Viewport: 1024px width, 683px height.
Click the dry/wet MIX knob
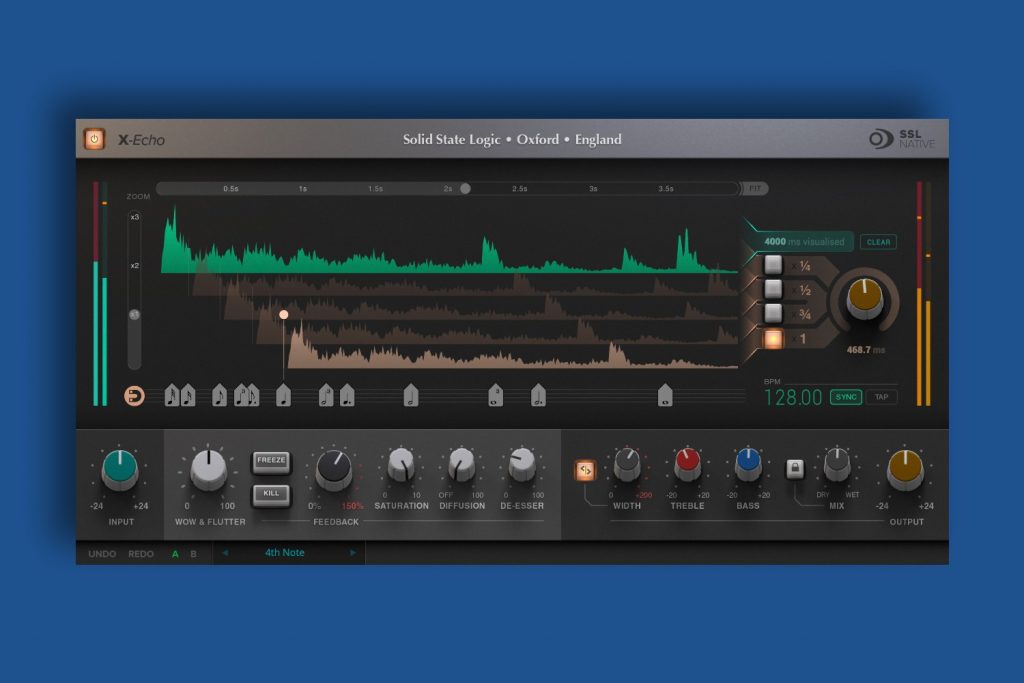[837, 464]
